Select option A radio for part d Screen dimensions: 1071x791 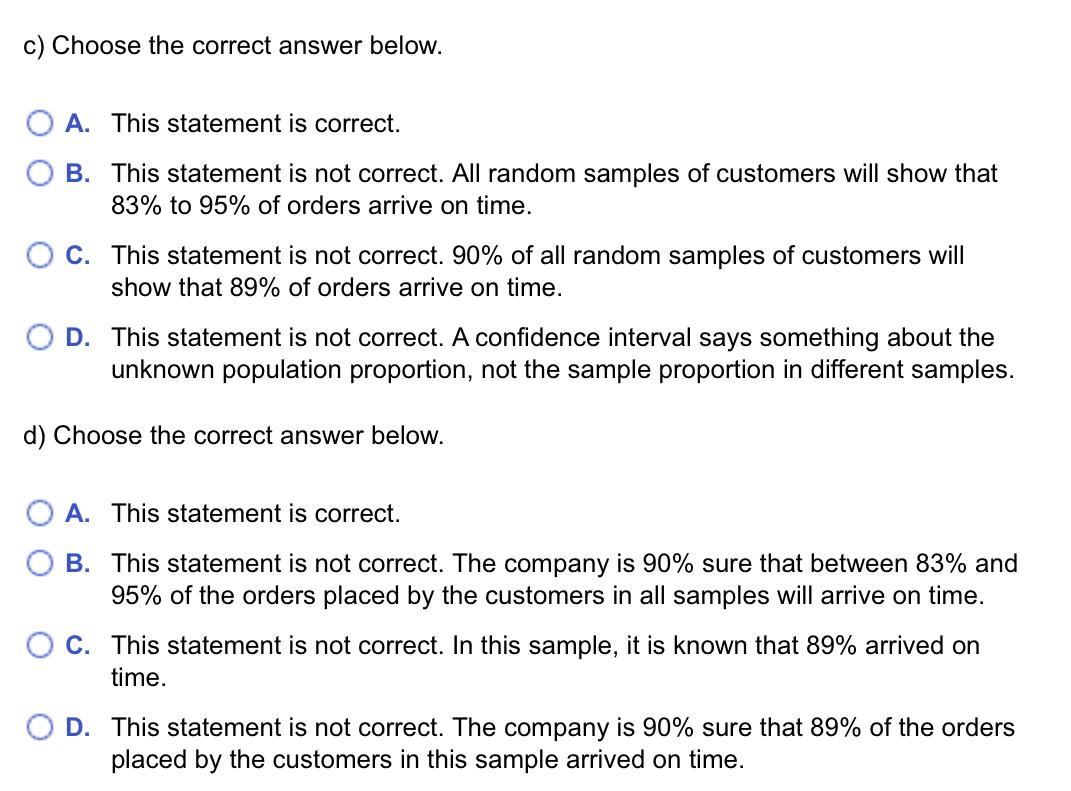point(40,514)
